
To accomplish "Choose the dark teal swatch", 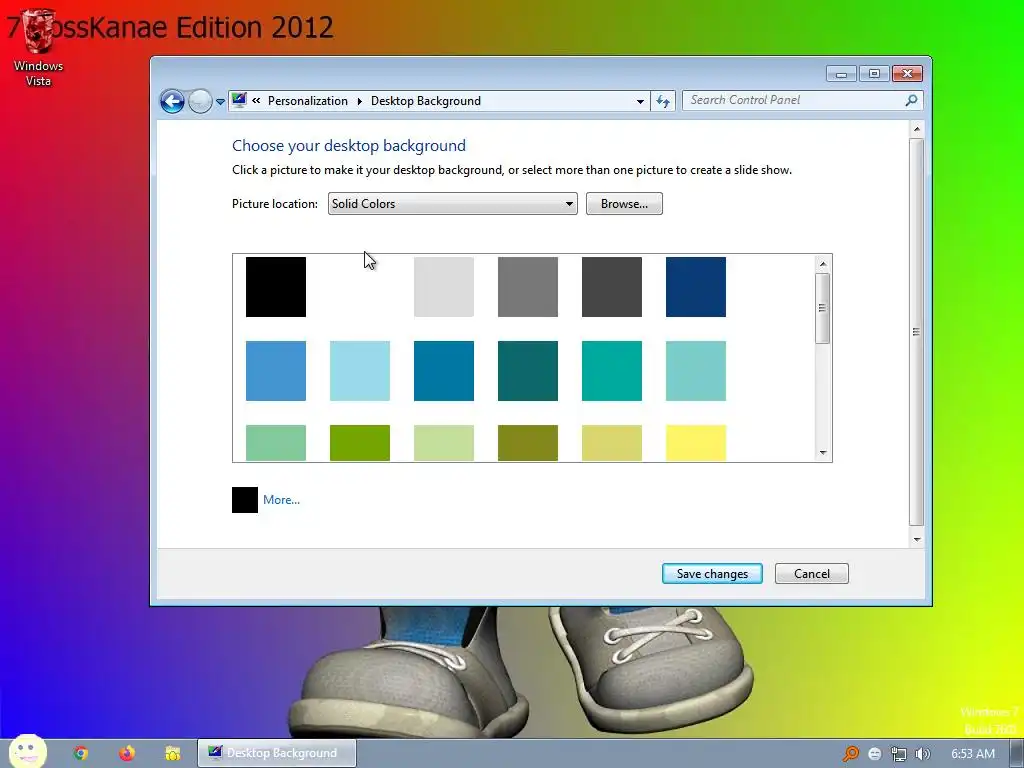I will [x=528, y=371].
